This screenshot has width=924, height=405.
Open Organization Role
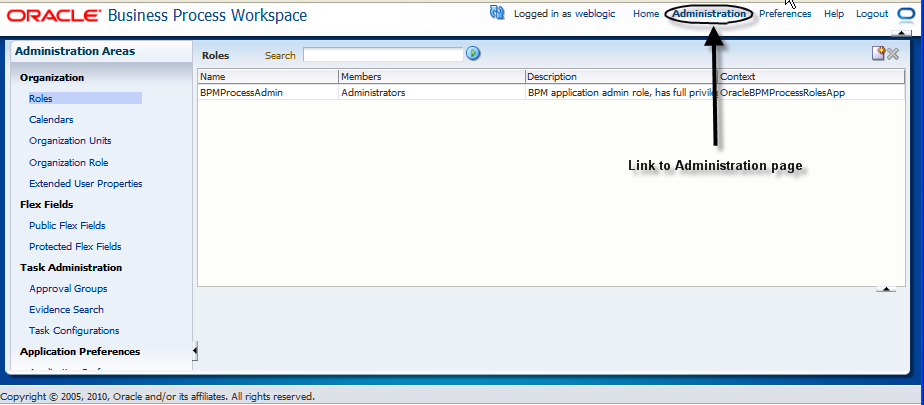(68, 163)
